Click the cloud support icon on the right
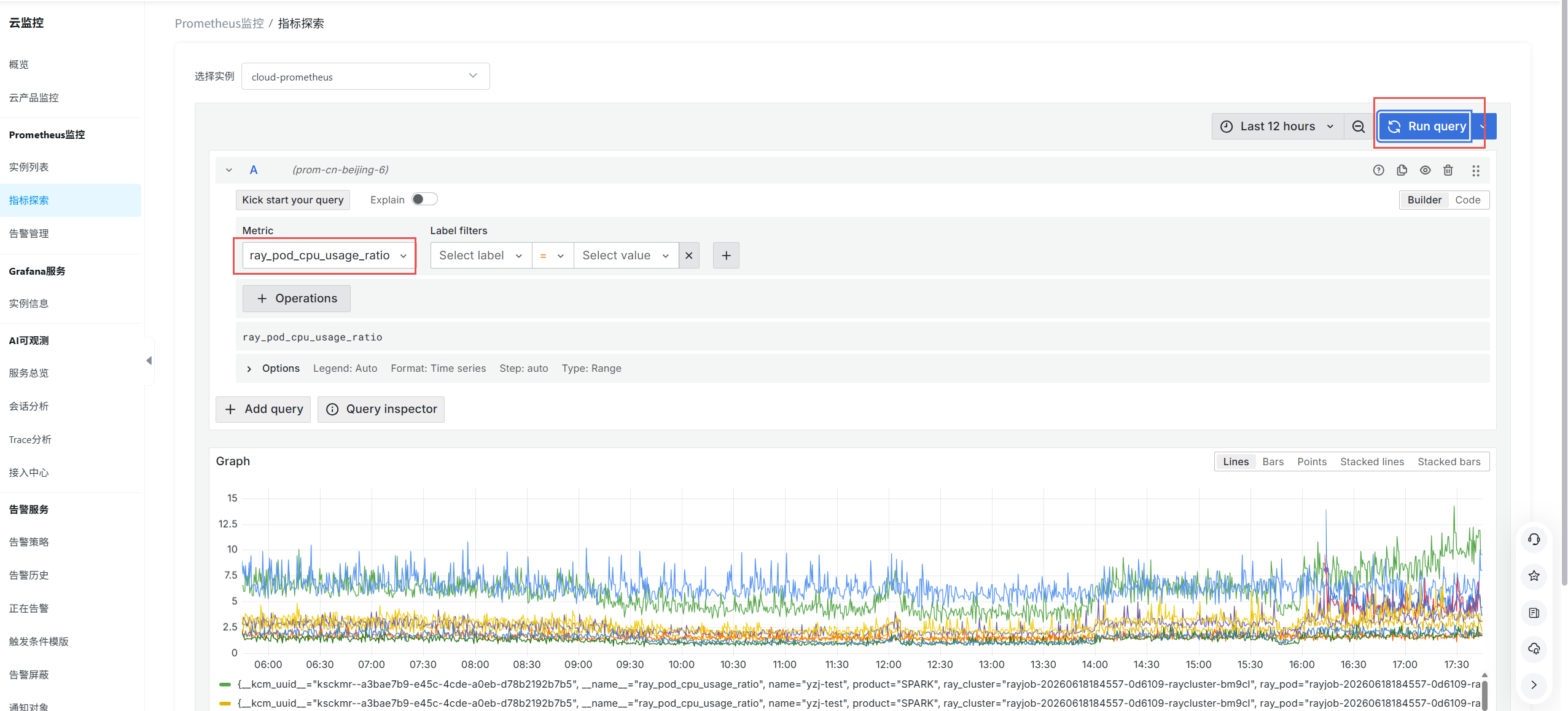The image size is (1568, 711). pyautogui.click(x=1534, y=649)
